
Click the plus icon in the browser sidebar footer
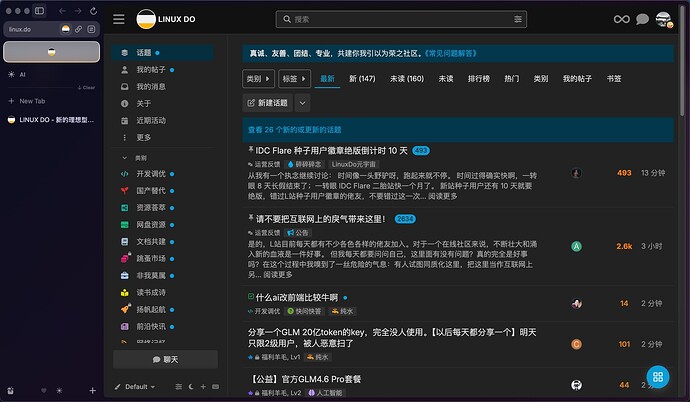click(92, 391)
